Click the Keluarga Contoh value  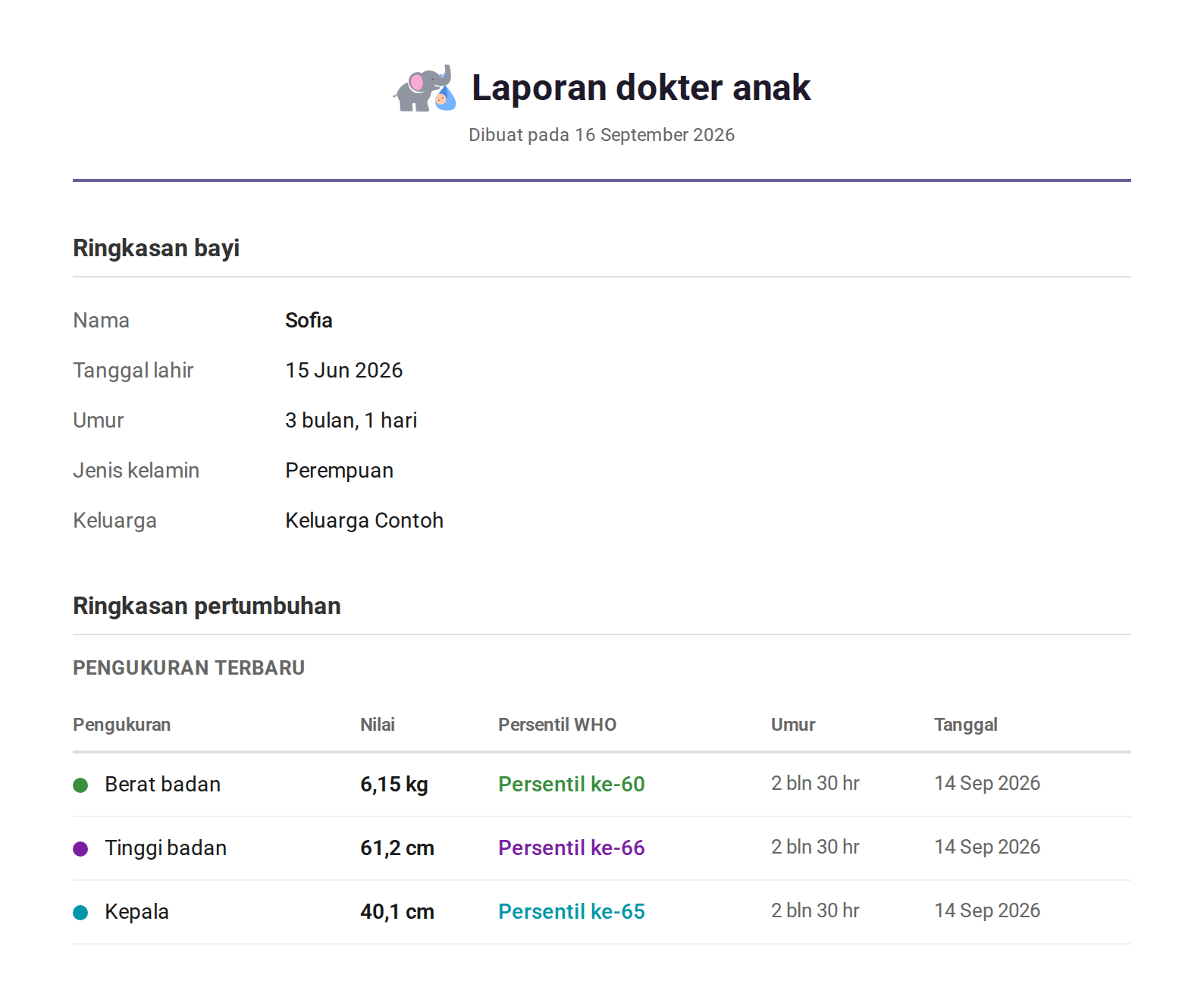tap(364, 521)
